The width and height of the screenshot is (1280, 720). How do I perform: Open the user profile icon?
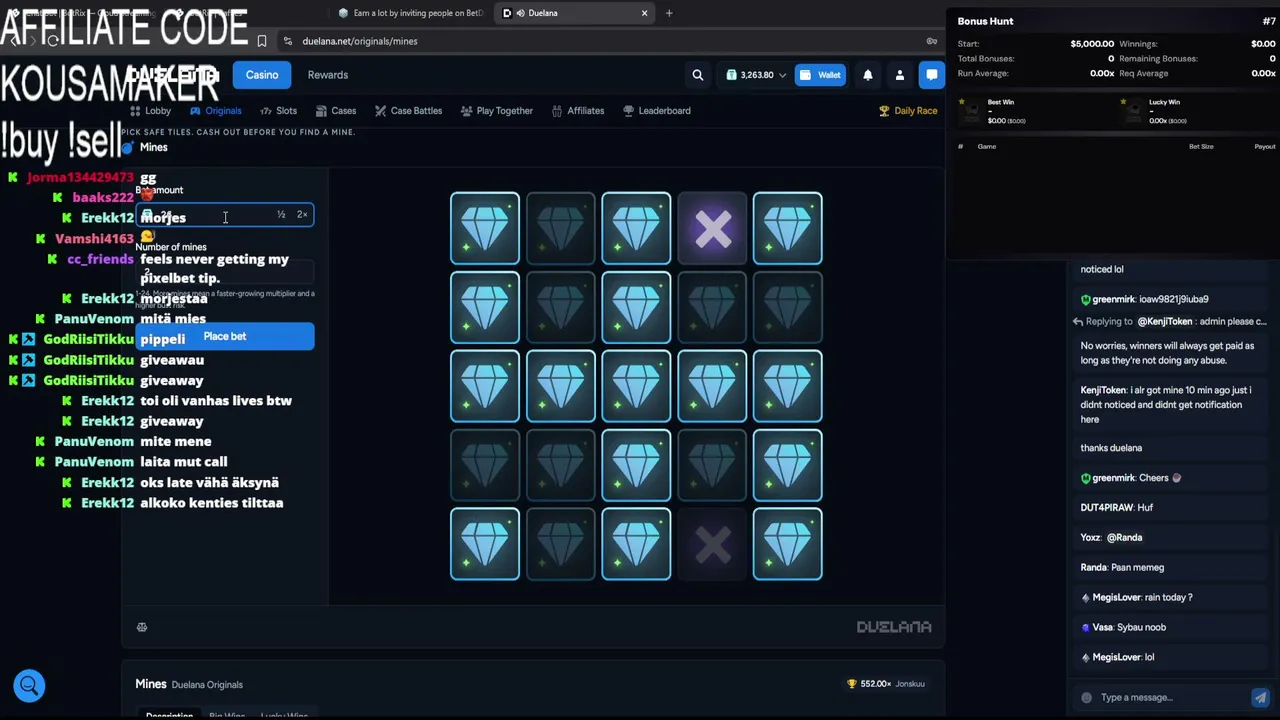900,75
